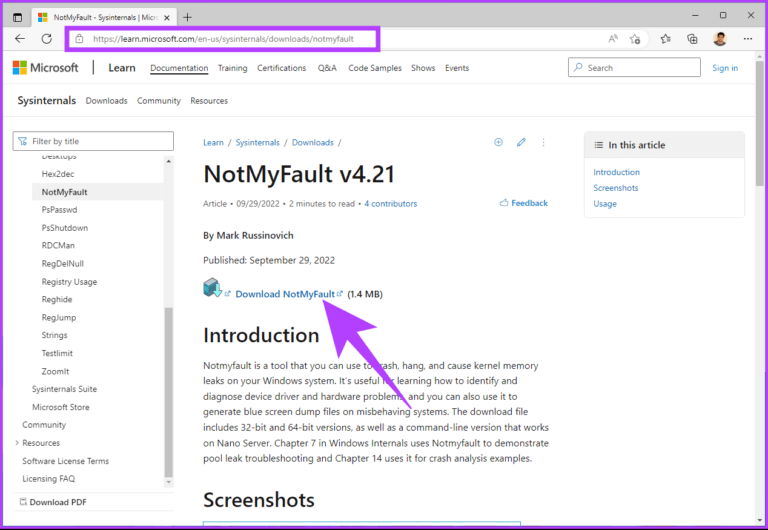Click the site lock icon in address bar

click(79, 39)
